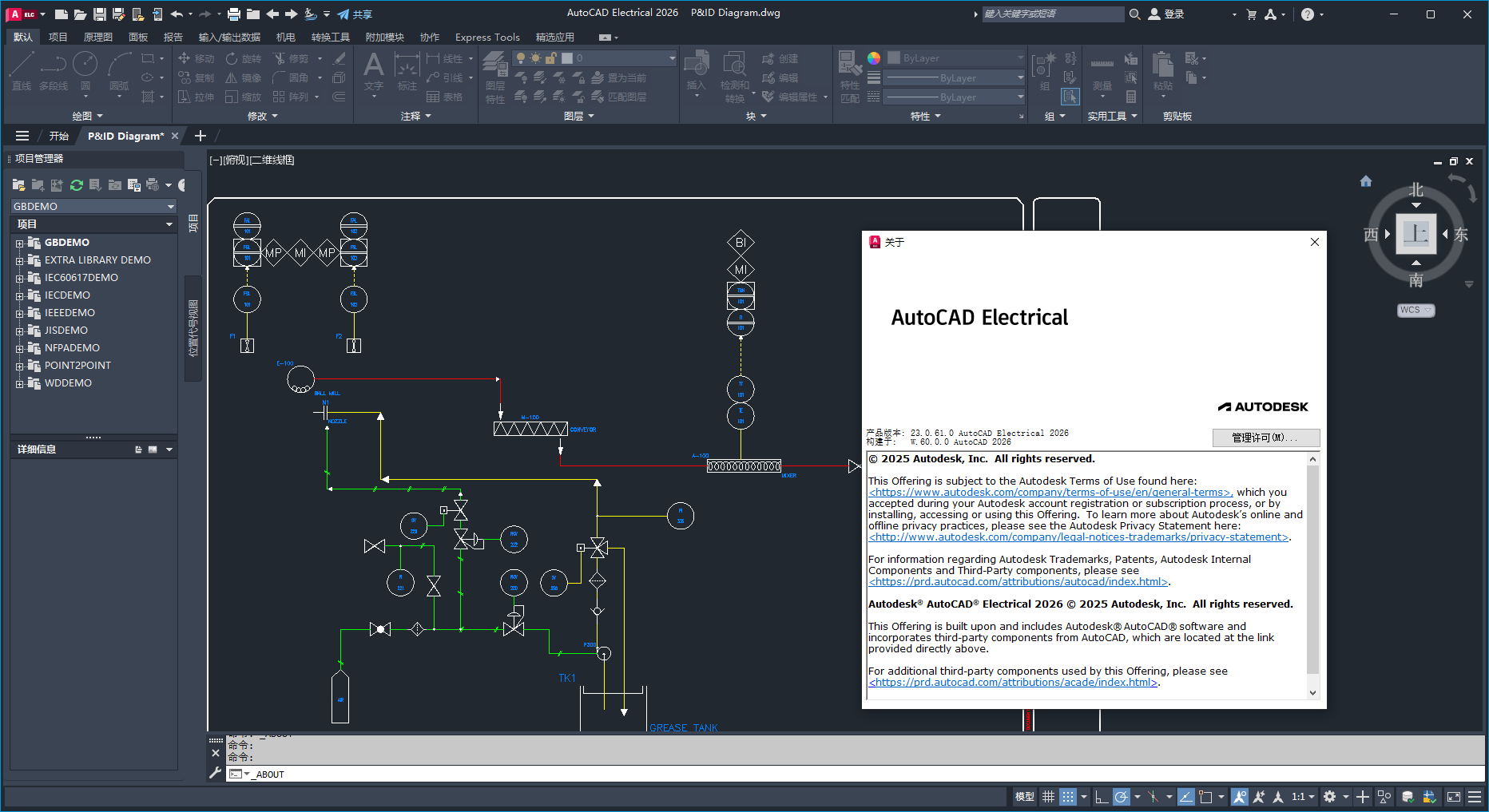Click the 管理许可 button in About dialog
The height and width of the screenshot is (812, 1489).
pyautogui.click(x=1265, y=438)
